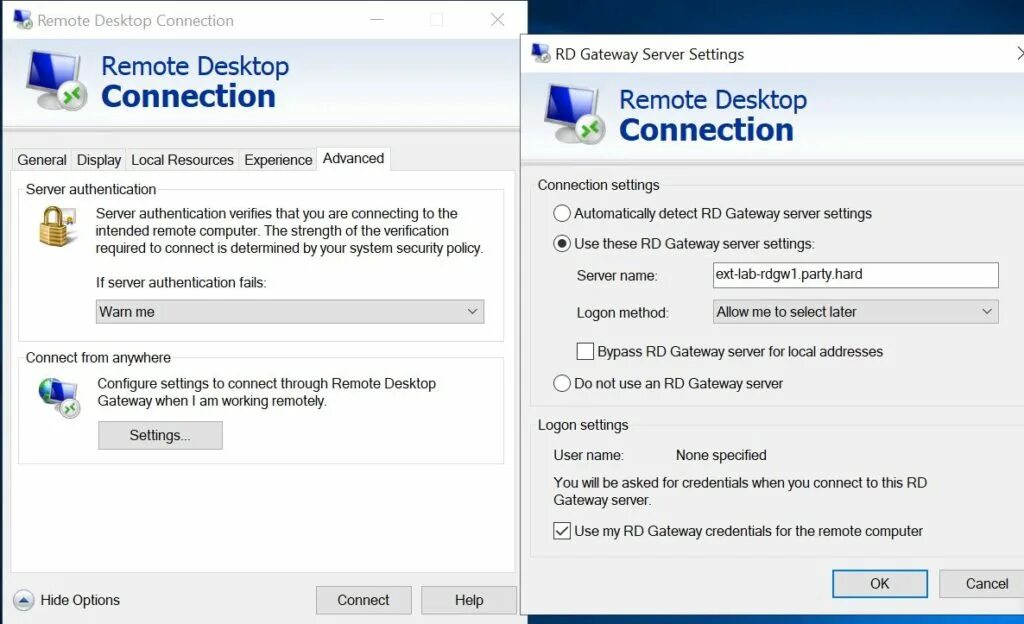This screenshot has height=624, width=1024.
Task: Click the Remote Desktop Connection title bar icon
Action: (23, 20)
